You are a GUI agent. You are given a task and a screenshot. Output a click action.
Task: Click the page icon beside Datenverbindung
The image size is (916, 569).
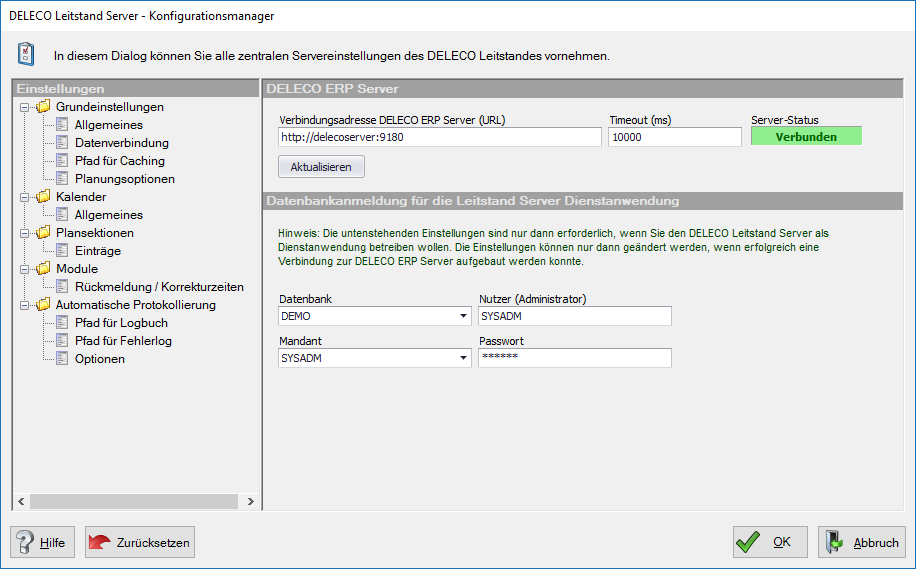62,143
